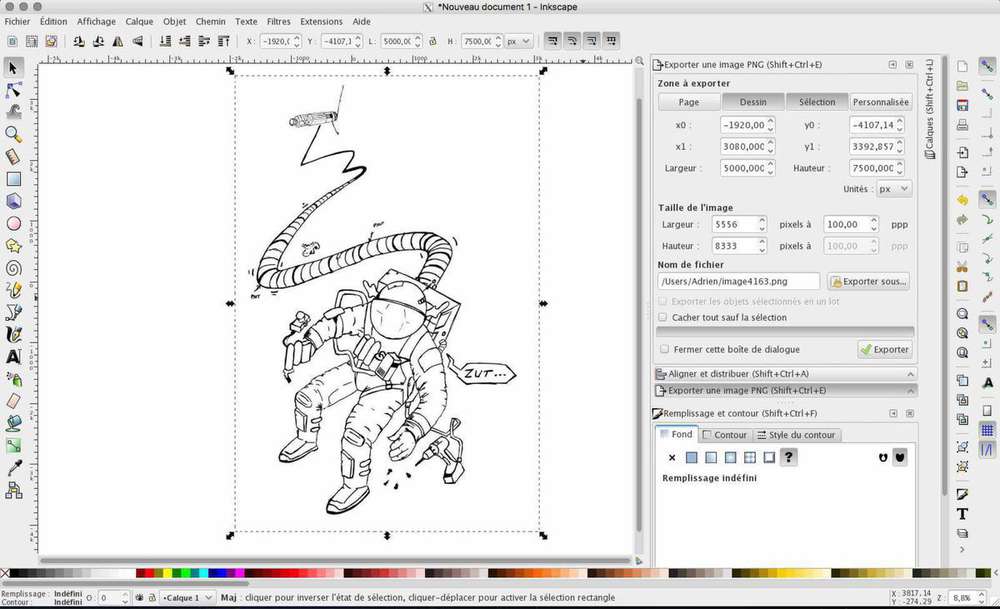Check 'Cacher tout sauf la sélection'
Screen dimensions: 1000x609
663,317
